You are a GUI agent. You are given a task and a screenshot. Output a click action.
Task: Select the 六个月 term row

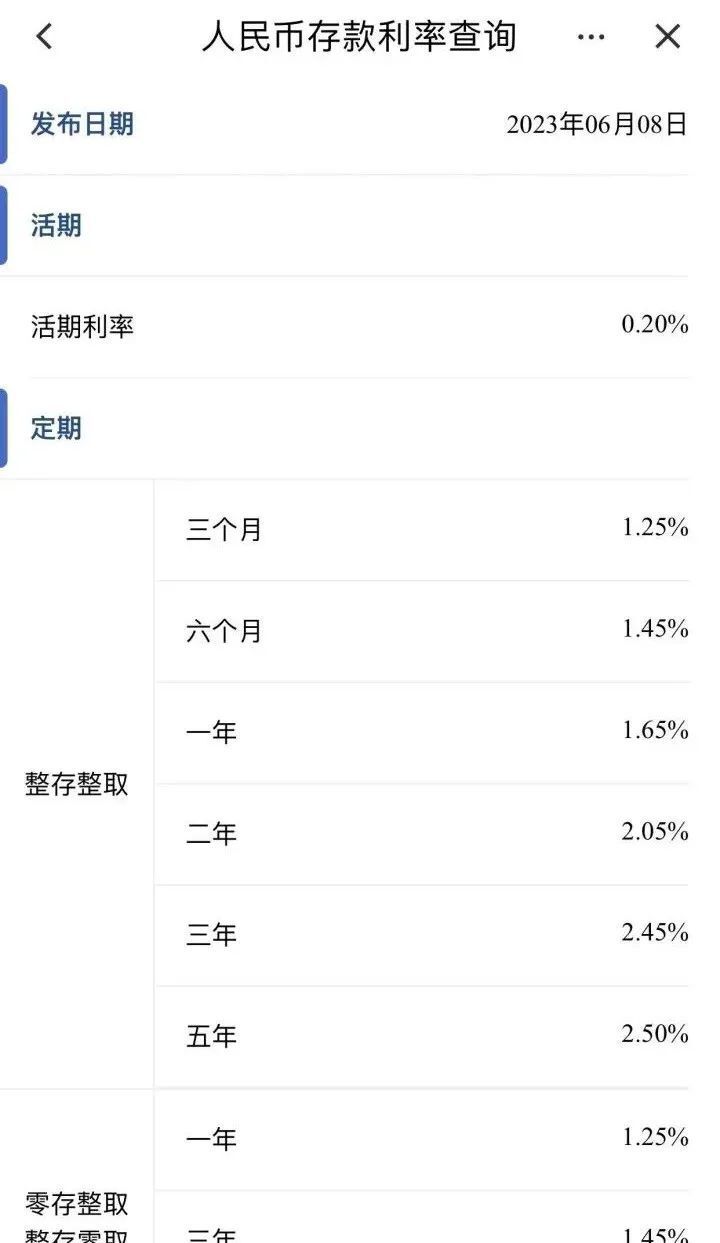(x=224, y=632)
